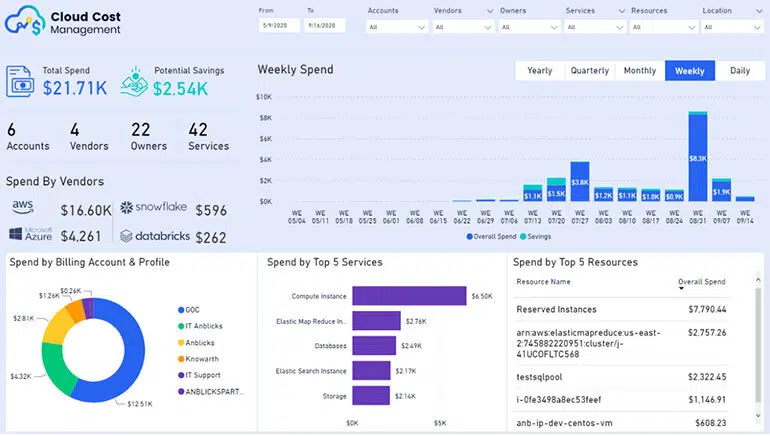Select the AWS vendor logo
The image size is (770, 436).
pos(23,207)
